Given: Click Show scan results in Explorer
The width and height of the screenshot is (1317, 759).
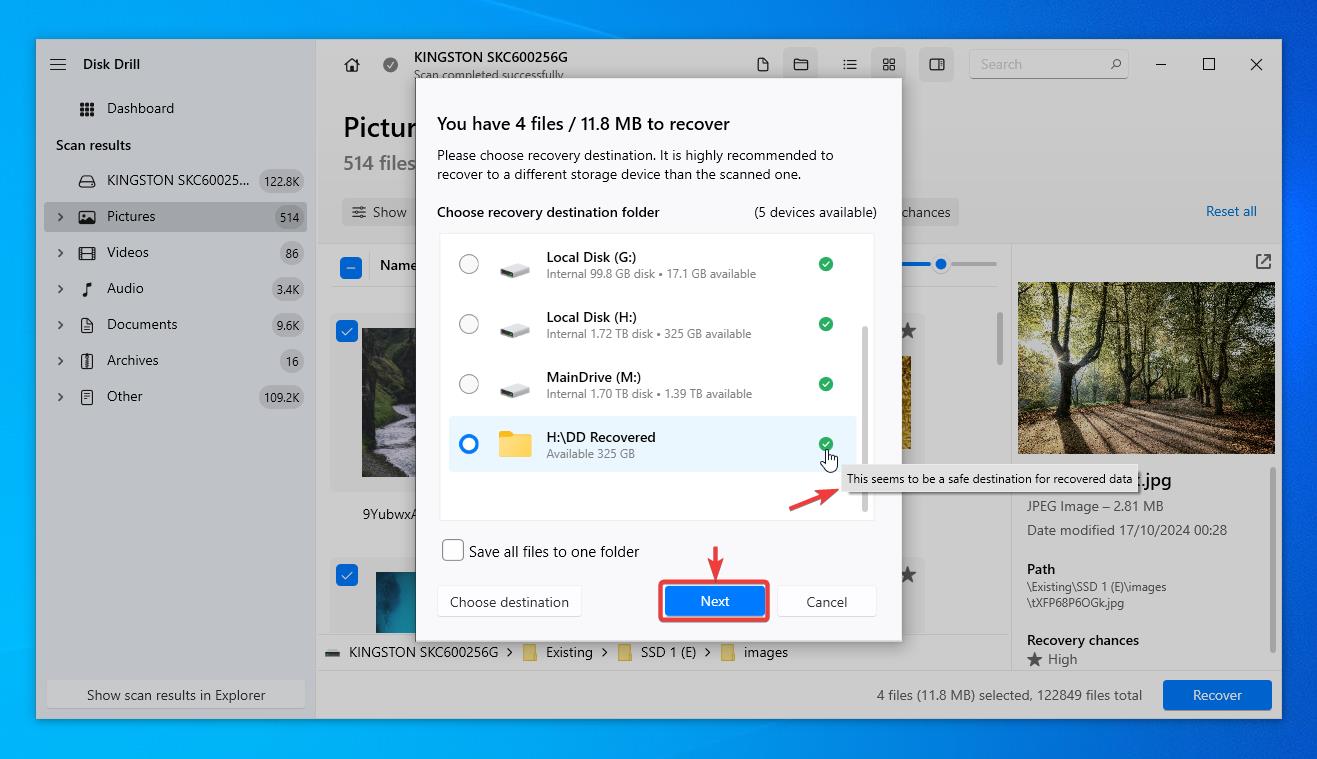Looking at the screenshot, I should point(176,695).
